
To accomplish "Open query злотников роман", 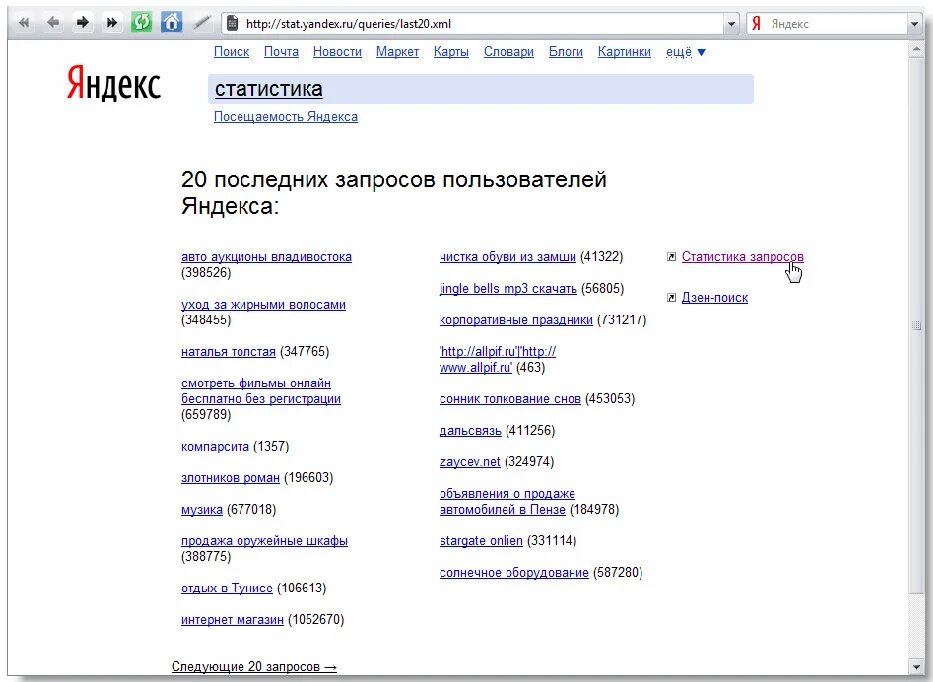I will point(230,478).
